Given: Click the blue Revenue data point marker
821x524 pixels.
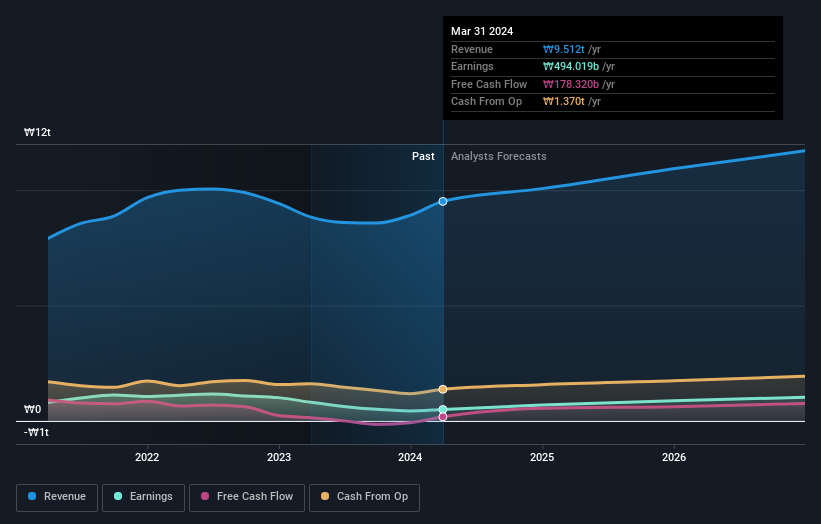Looking at the screenshot, I should tap(443, 202).
